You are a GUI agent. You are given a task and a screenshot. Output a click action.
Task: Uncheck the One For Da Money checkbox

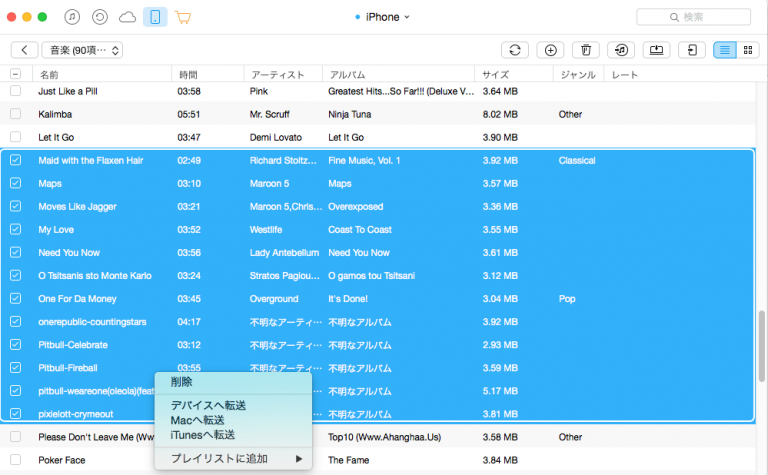tap(16, 298)
